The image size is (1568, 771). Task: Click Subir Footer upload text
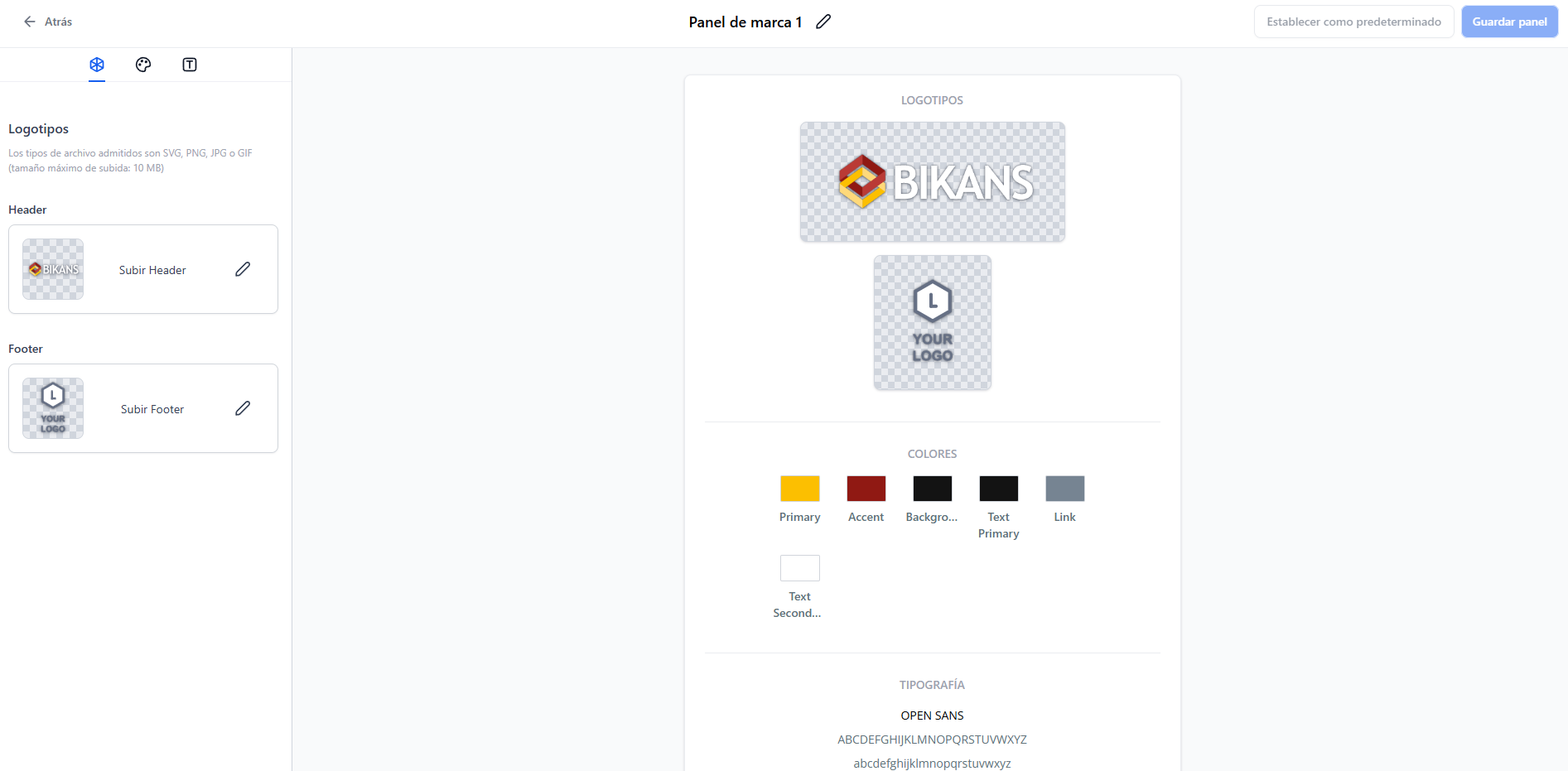pyautogui.click(x=152, y=409)
